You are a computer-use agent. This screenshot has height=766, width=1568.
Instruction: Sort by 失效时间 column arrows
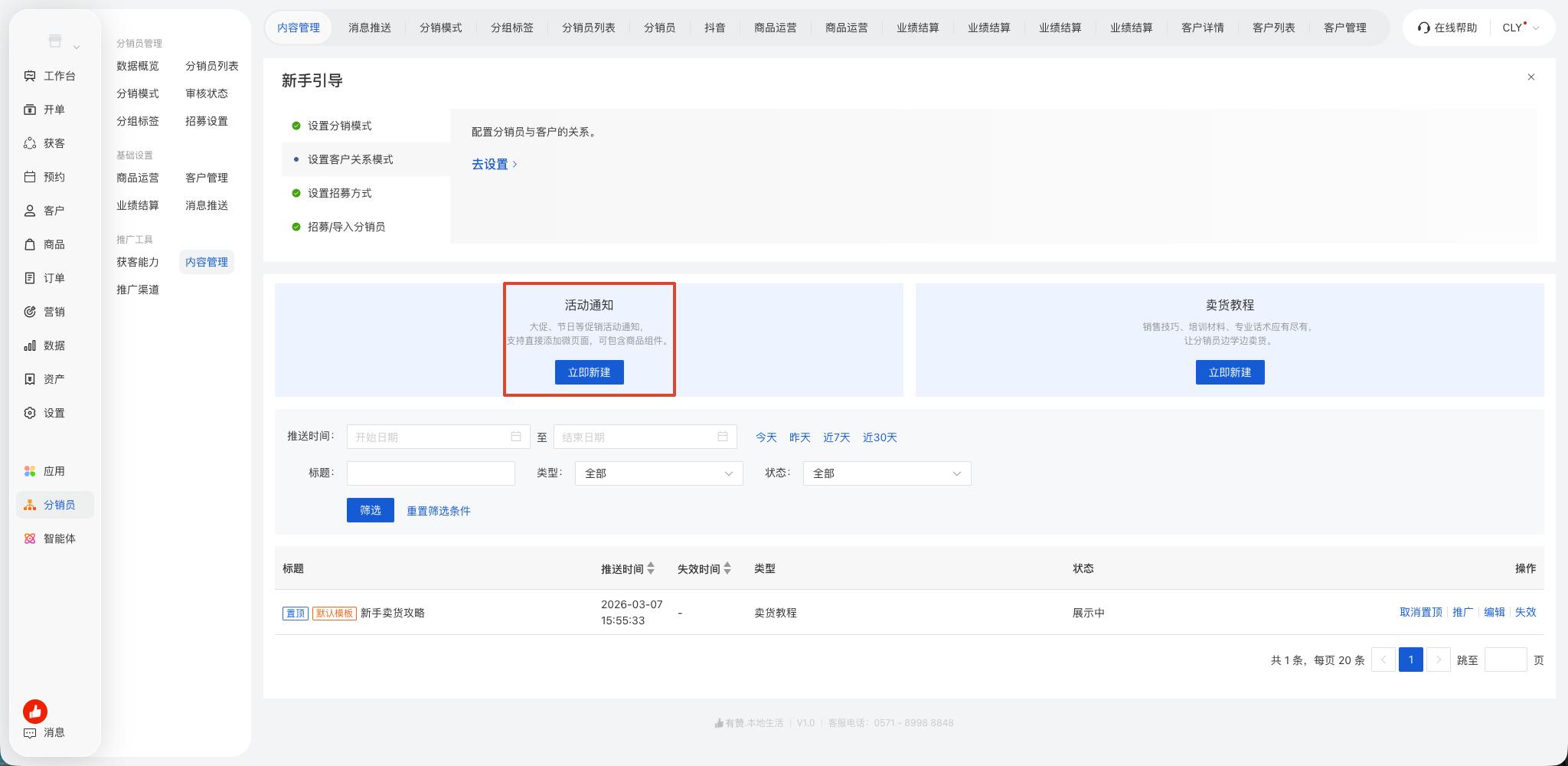[x=727, y=568]
